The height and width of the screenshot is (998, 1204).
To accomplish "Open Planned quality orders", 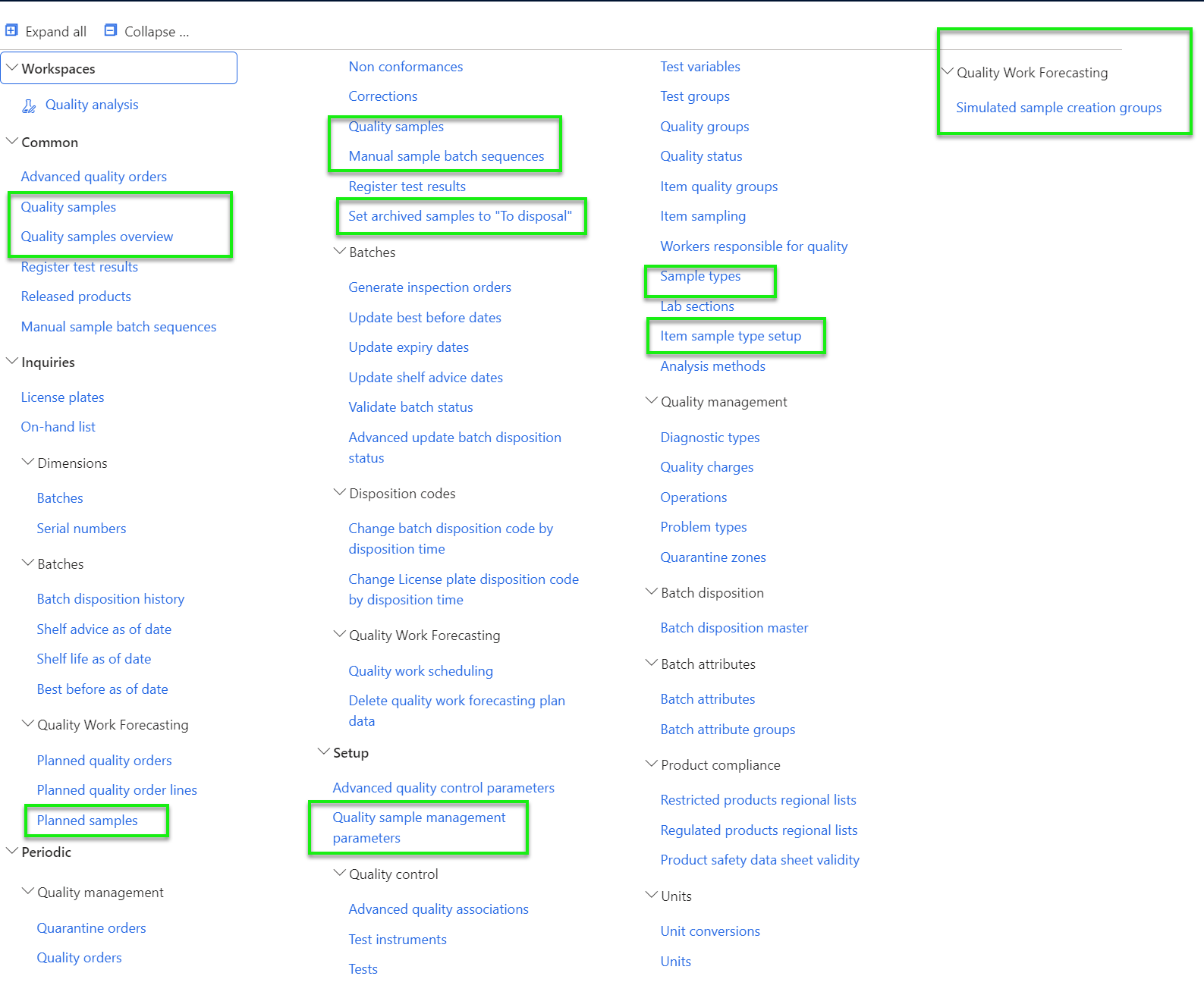I will click(105, 761).
